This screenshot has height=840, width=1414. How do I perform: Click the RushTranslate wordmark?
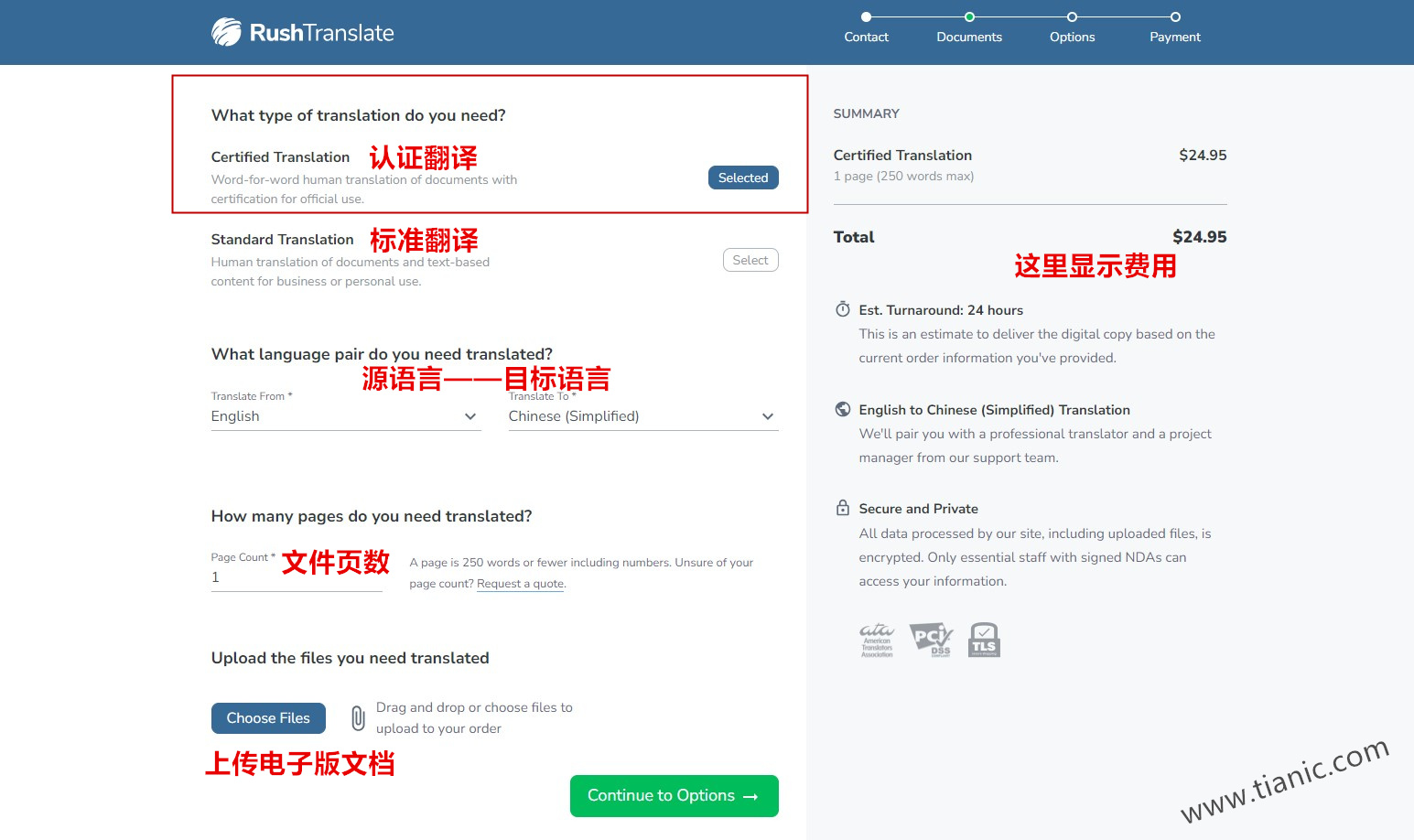click(x=321, y=33)
